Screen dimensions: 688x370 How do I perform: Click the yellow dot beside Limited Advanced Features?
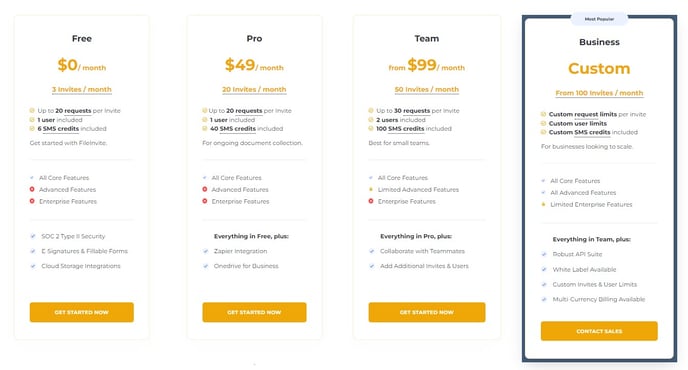point(371,190)
